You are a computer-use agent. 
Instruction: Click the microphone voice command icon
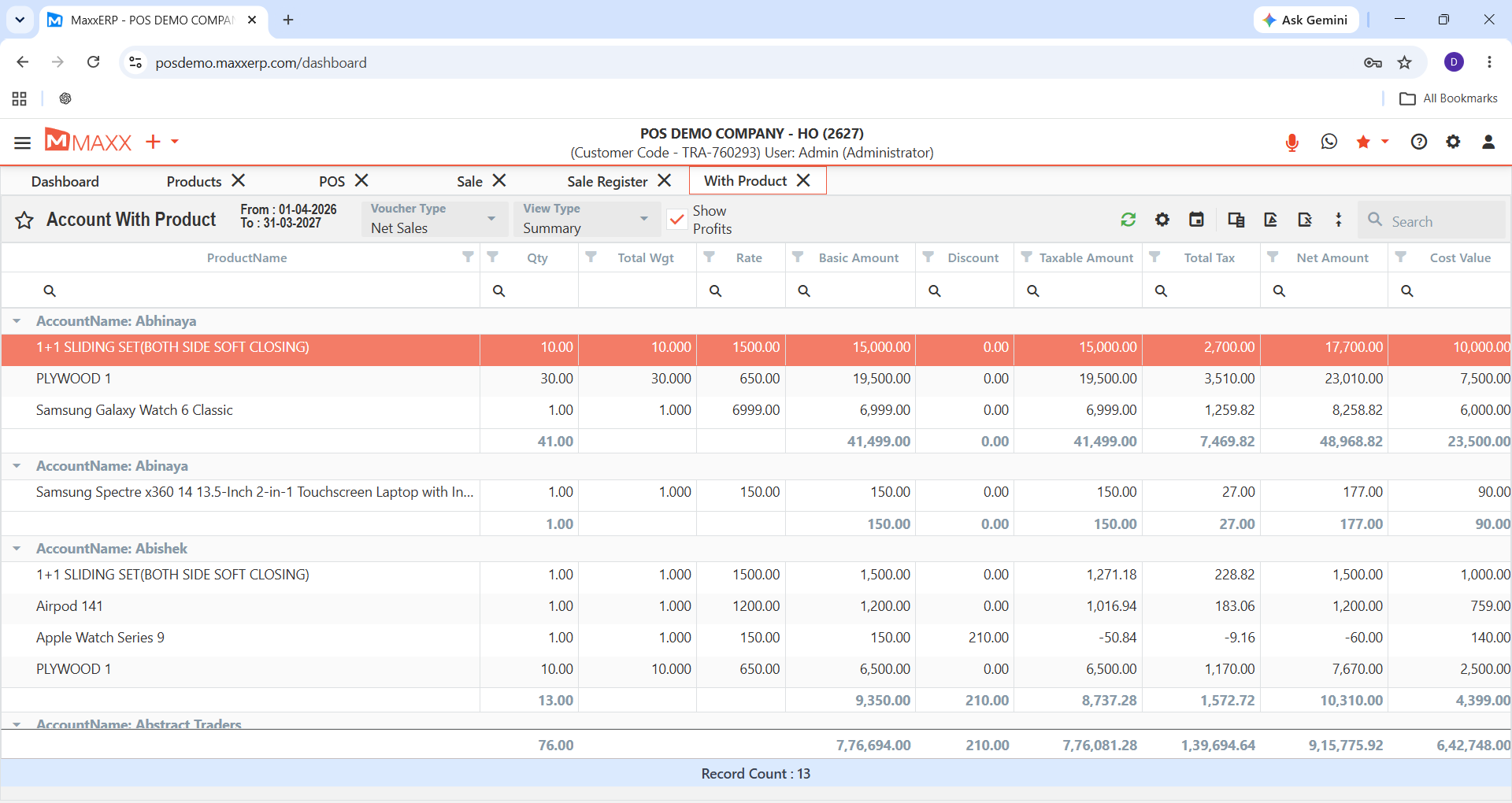click(x=1291, y=142)
